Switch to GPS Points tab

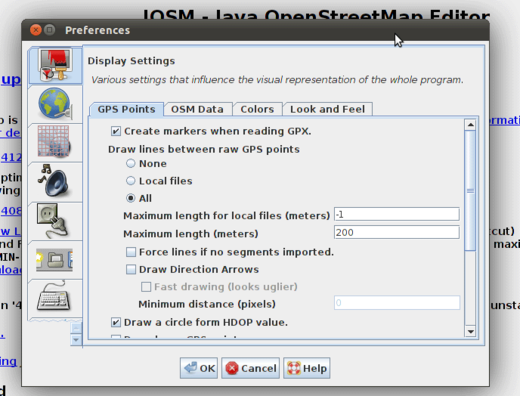coord(127,109)
